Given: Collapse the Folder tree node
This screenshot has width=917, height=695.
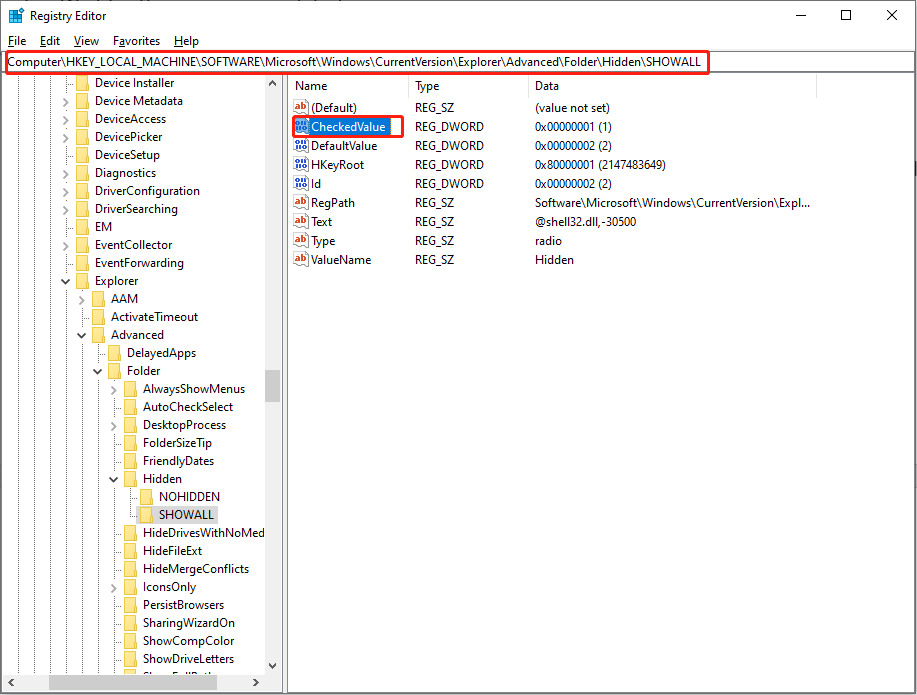Looking at the screenshot, I should tap(98, 371).
